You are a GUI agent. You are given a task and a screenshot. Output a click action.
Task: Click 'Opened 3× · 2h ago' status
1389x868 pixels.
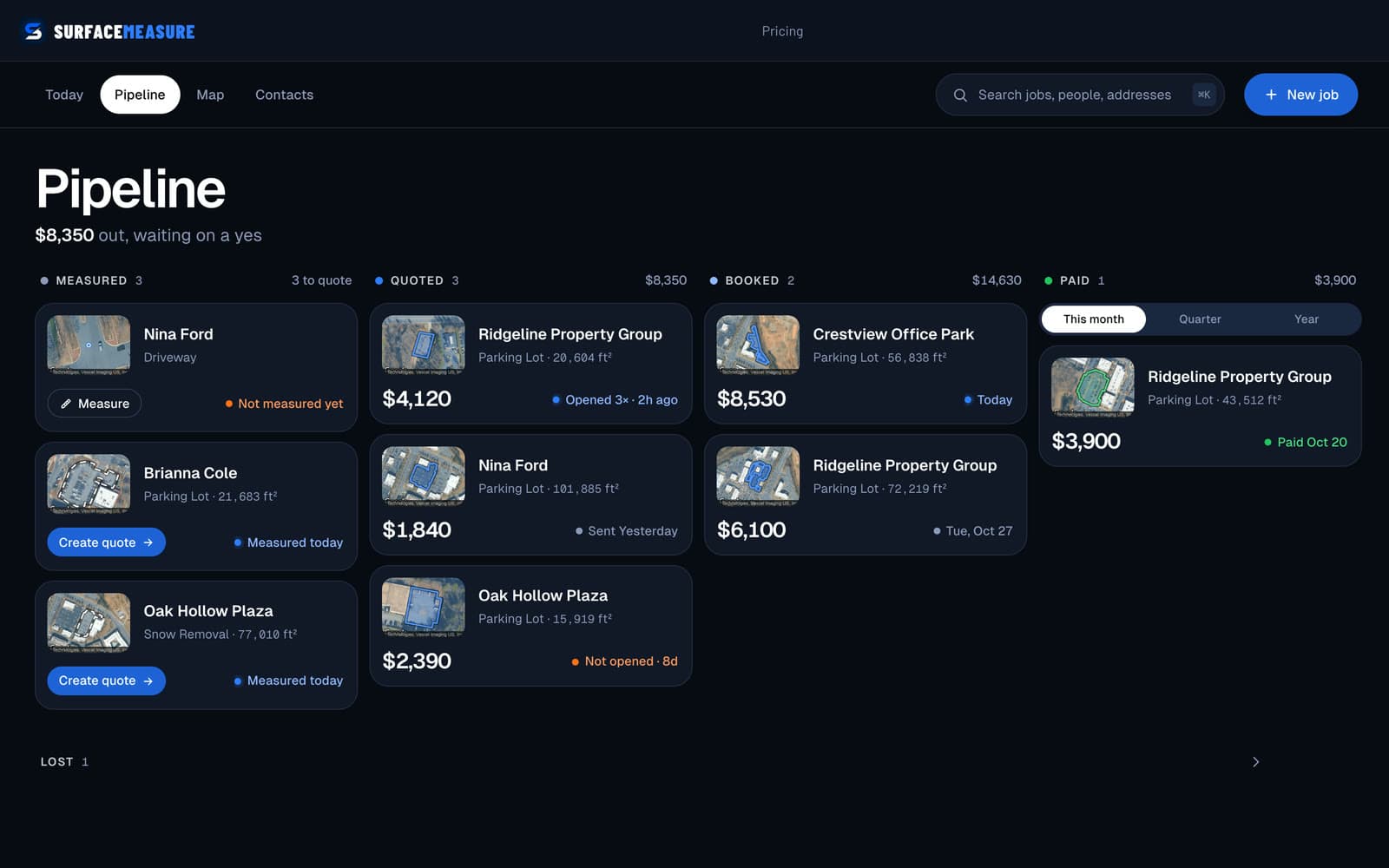616,400
